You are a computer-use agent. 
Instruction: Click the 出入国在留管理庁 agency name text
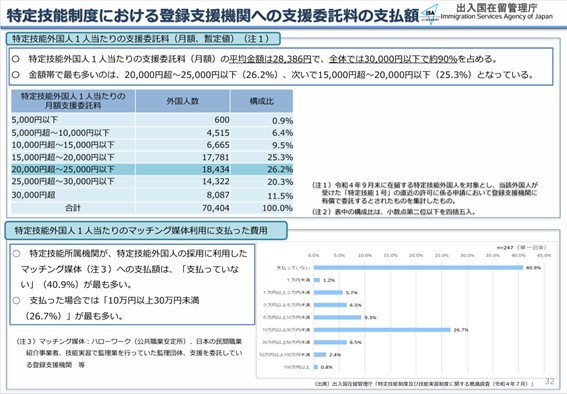(497, 8)
